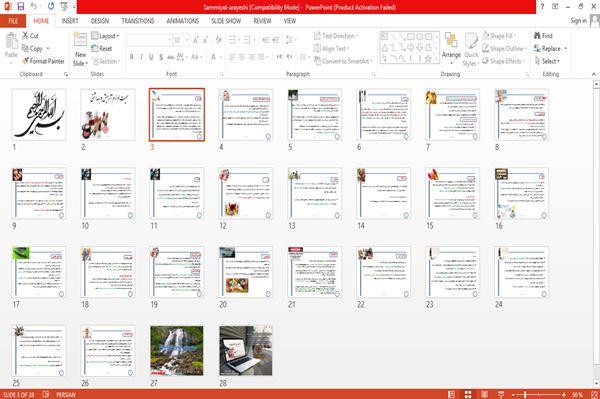The width and height of the screenshot is (600, 399).
Task: Click the Reset slide icon
Action: pyautogui.click(x=95, y=48)
